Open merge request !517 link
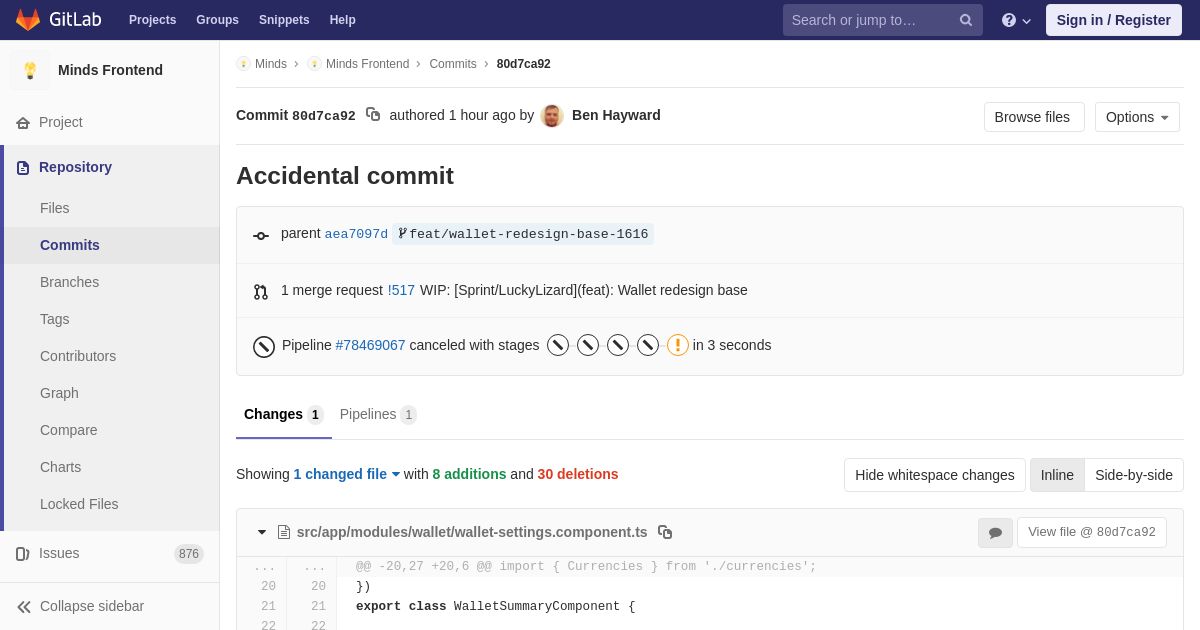The height and width of the screenshot is (630, 1200). [401, 290]
